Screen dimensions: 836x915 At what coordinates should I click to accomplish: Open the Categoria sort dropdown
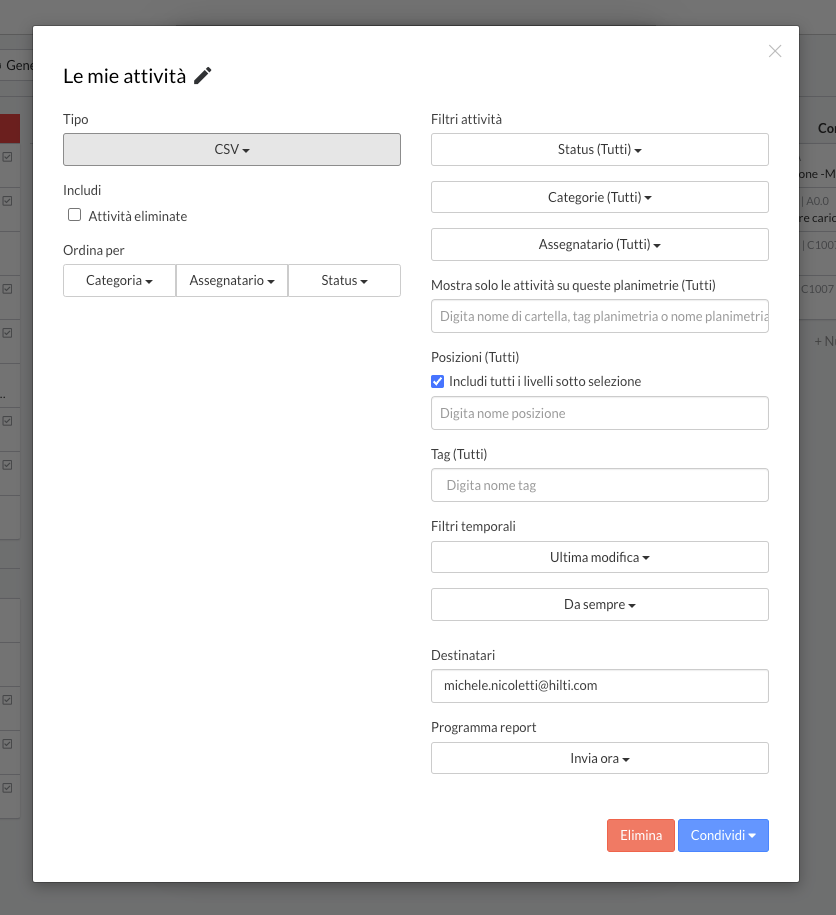[119, 281]
